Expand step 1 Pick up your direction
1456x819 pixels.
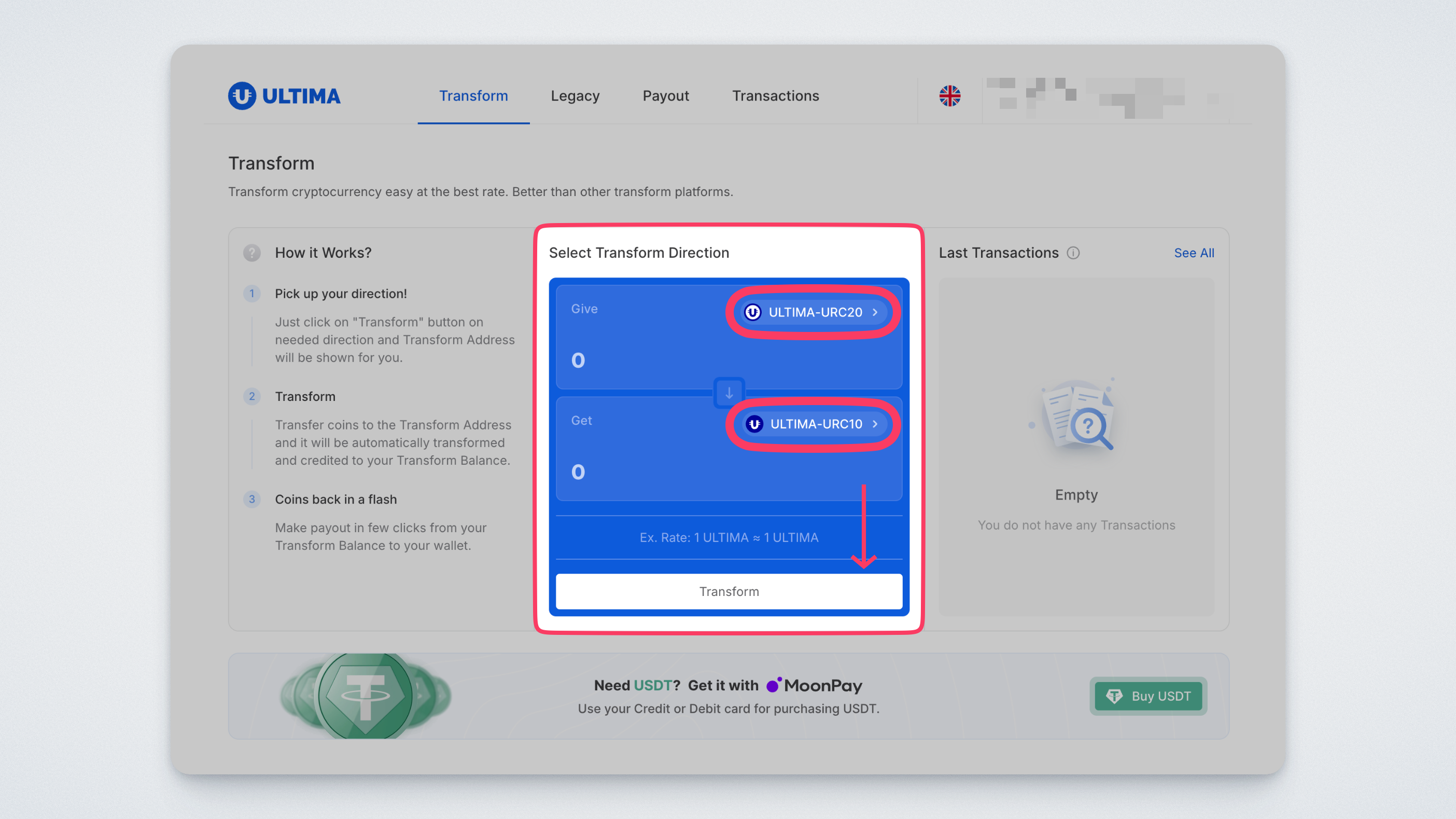tap(340, 294)
